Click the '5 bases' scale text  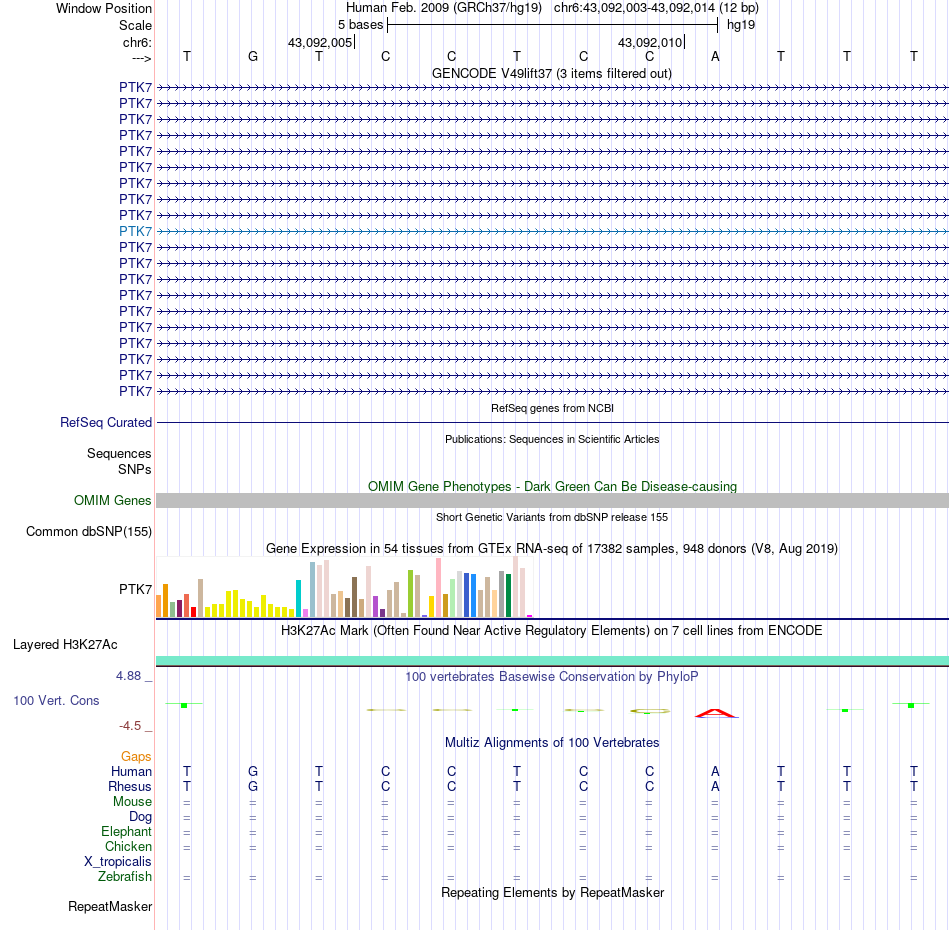[x=360, y=25]
